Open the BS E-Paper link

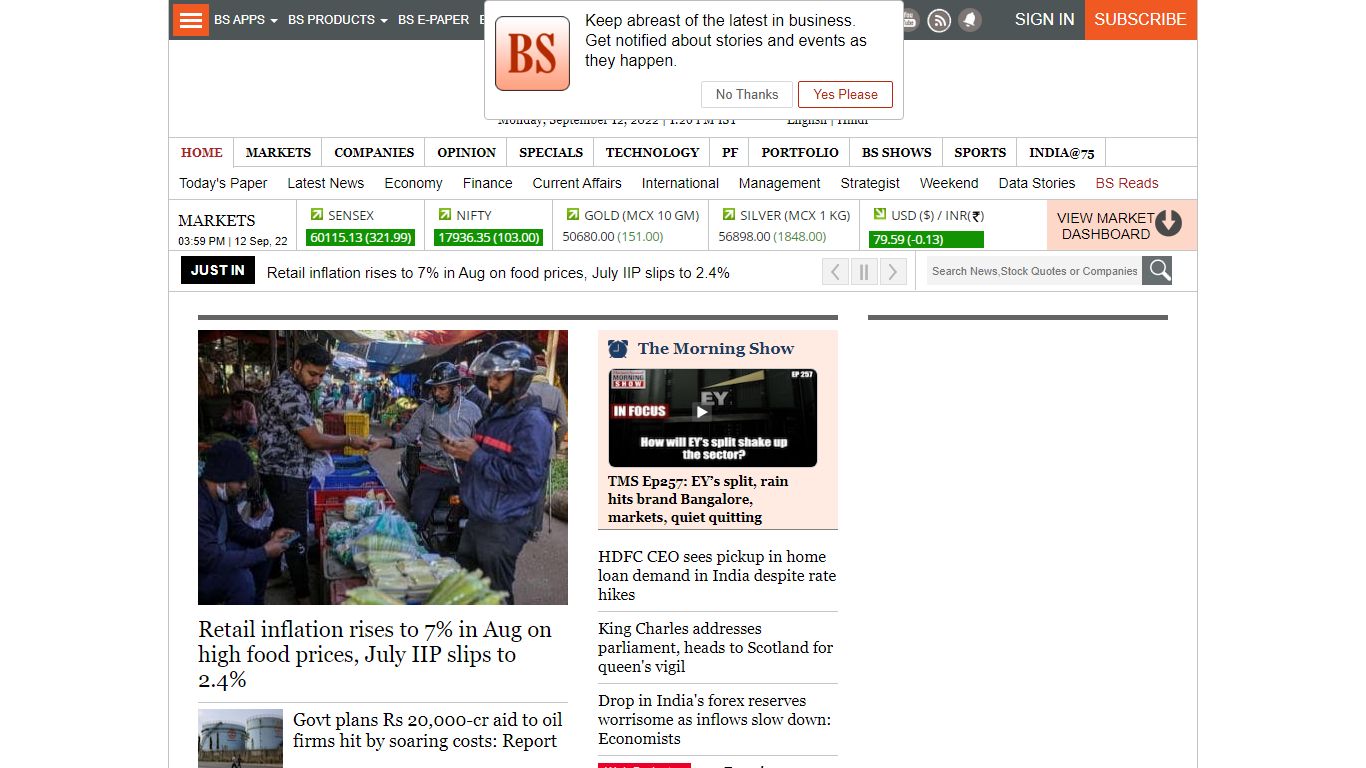tap(433, 20)
